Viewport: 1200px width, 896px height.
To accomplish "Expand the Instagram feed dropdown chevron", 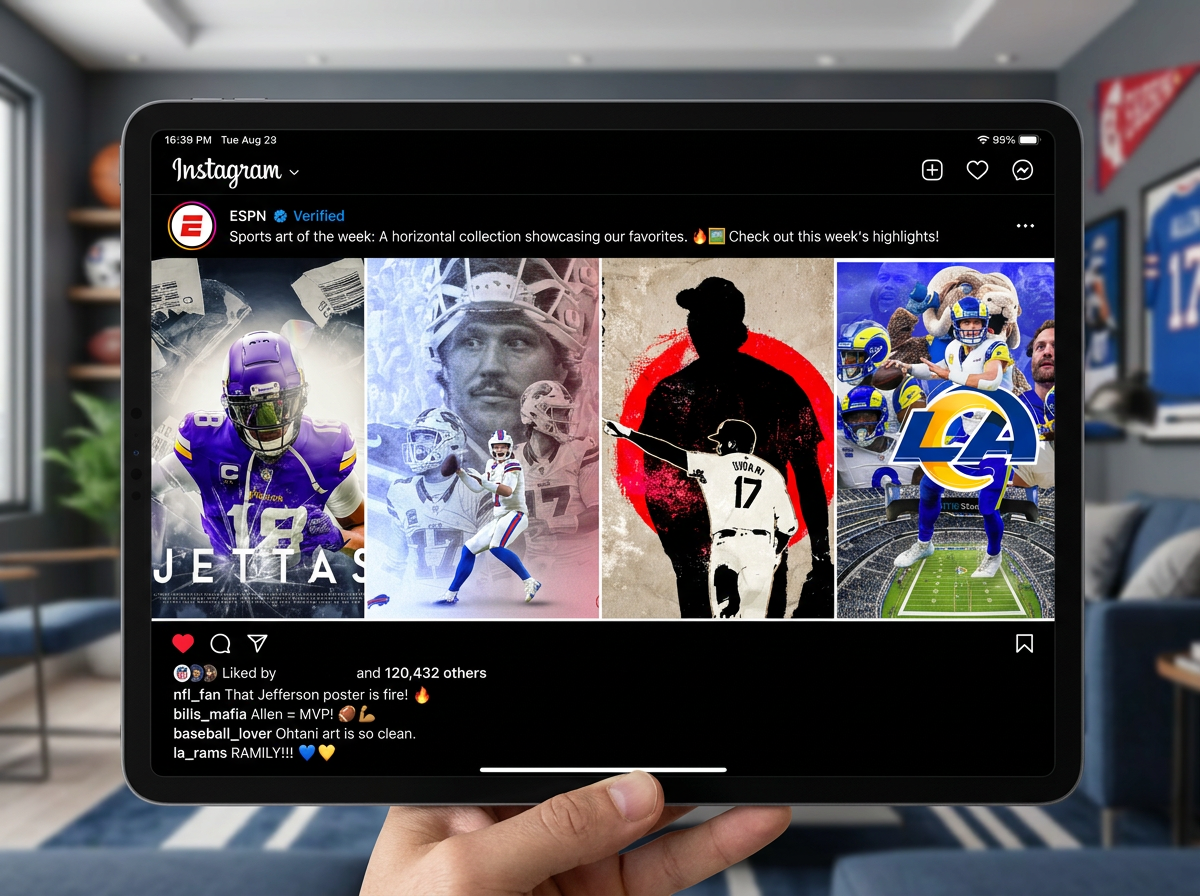I will pyautogui.click(x=294, y=173).
